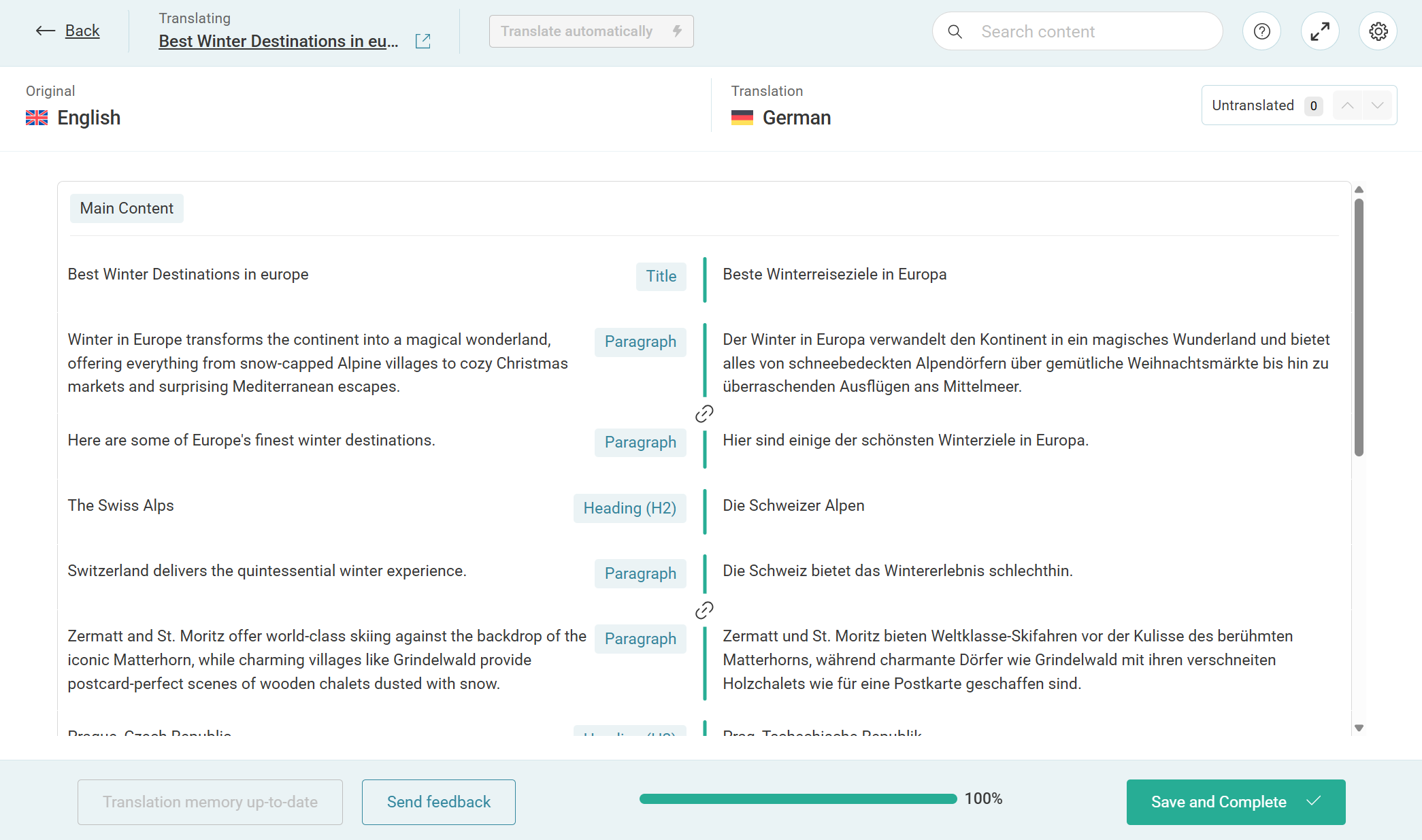The width and height of the screenshot is (1422, 840).
Task: Click the search magnifier icon
Action: [955, 31]
